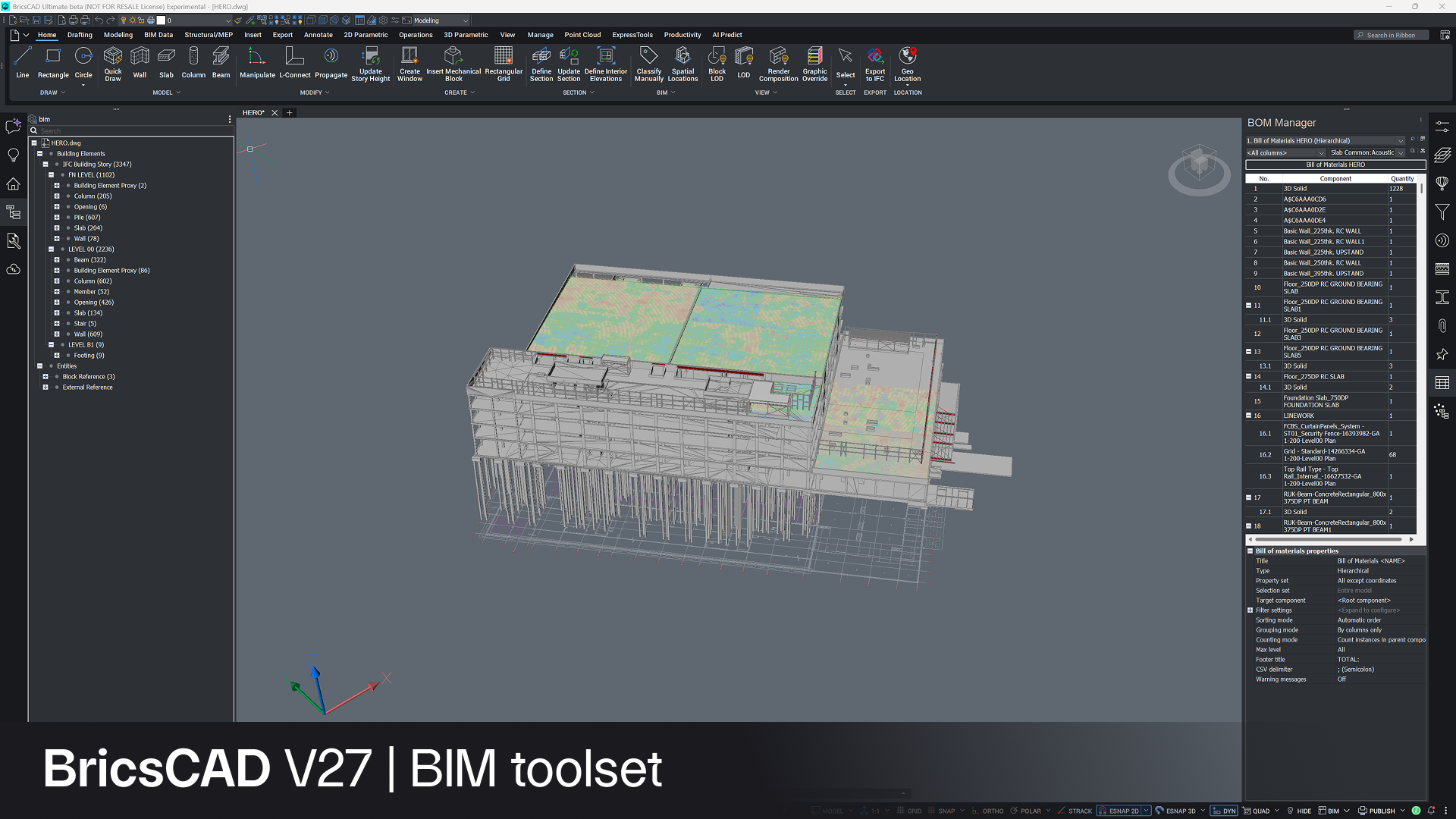Select the Quick Draw tool
Image resolution: width=1456 pixels, height=819 pixels.
pyautogui.click(x=112, y=64)
